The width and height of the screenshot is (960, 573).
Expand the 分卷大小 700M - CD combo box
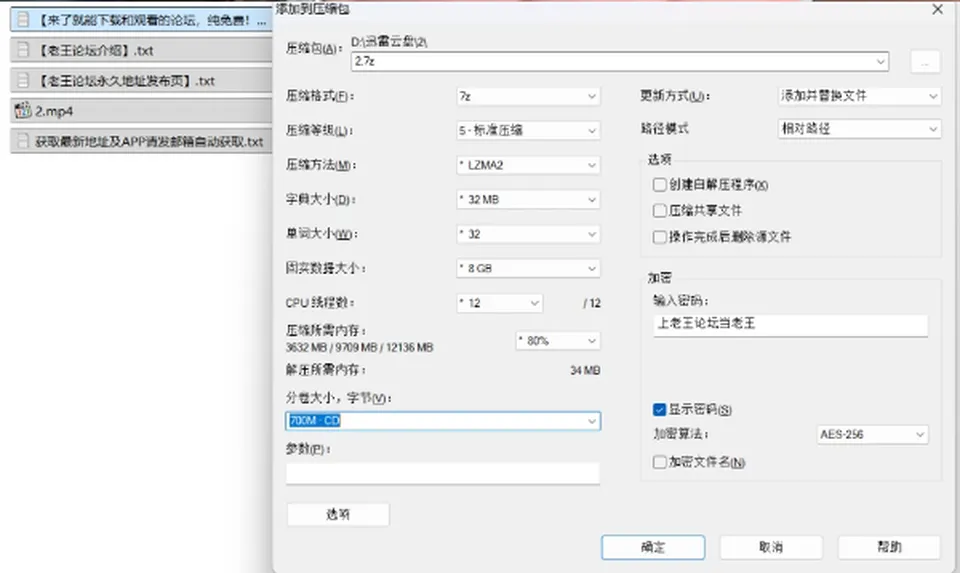click(443, 421)
